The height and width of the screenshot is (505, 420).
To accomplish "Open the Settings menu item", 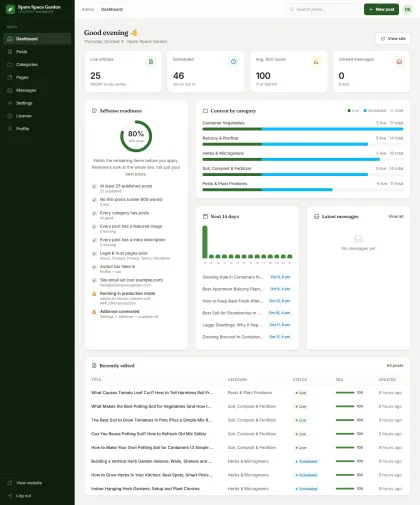I will [x=37, y=103].
